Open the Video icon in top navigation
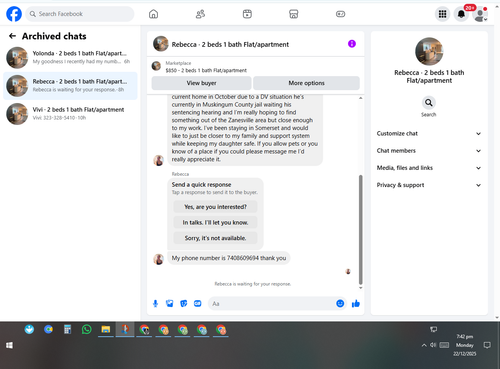The image size is (500, 369). click(x=247, y=14)
